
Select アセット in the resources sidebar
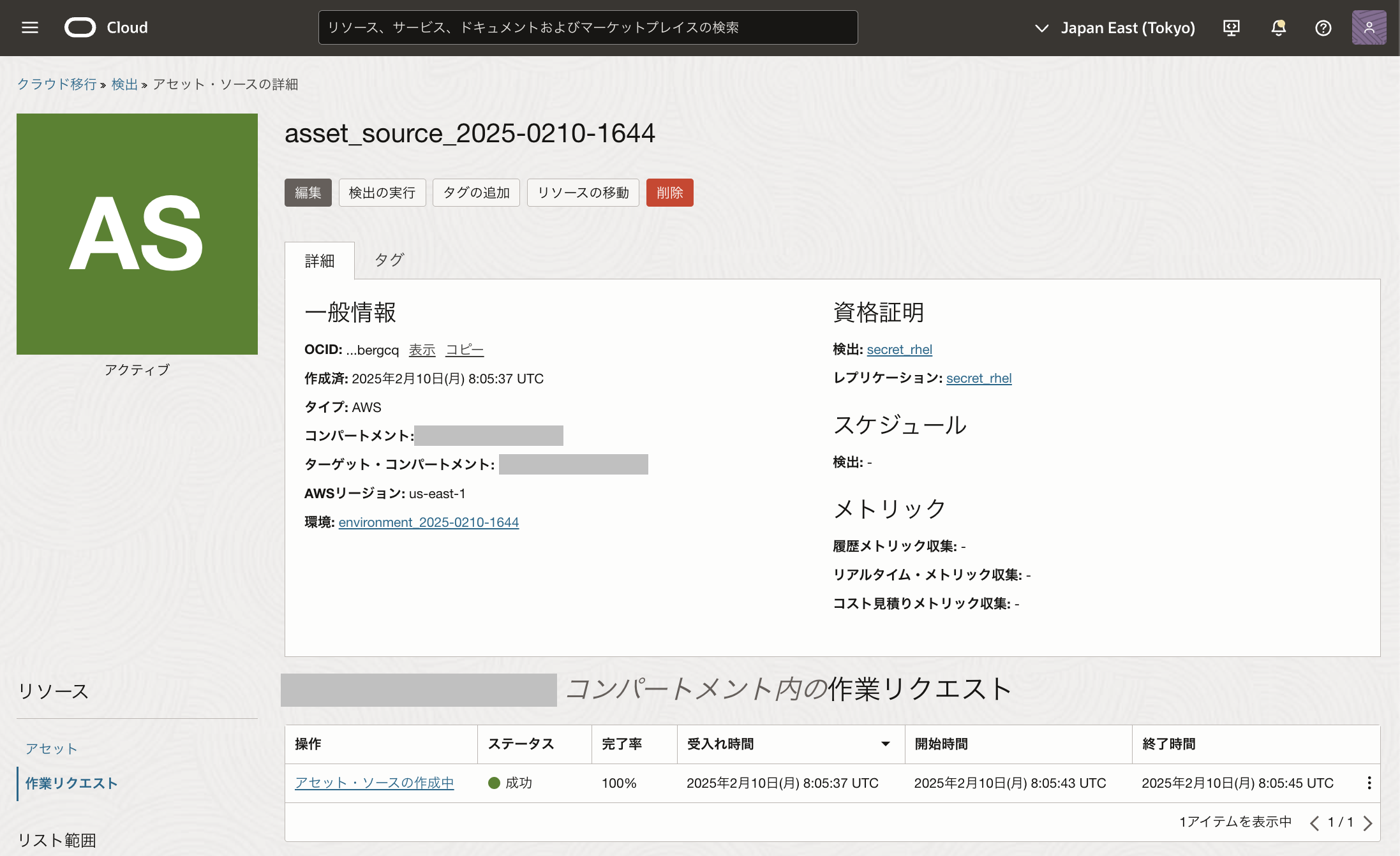click(51, 748)
